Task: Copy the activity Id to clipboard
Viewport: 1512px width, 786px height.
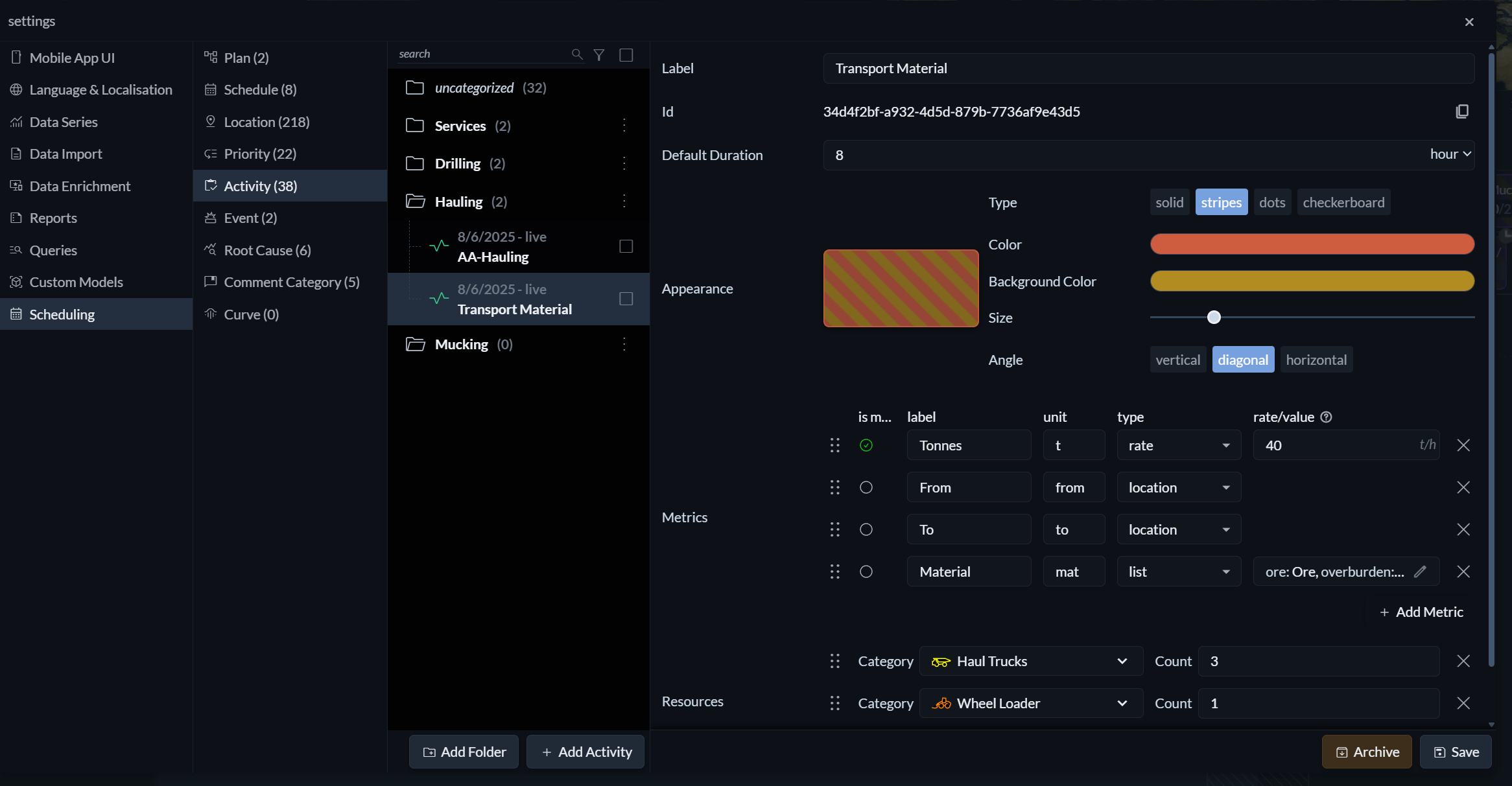Action: 1462,111
